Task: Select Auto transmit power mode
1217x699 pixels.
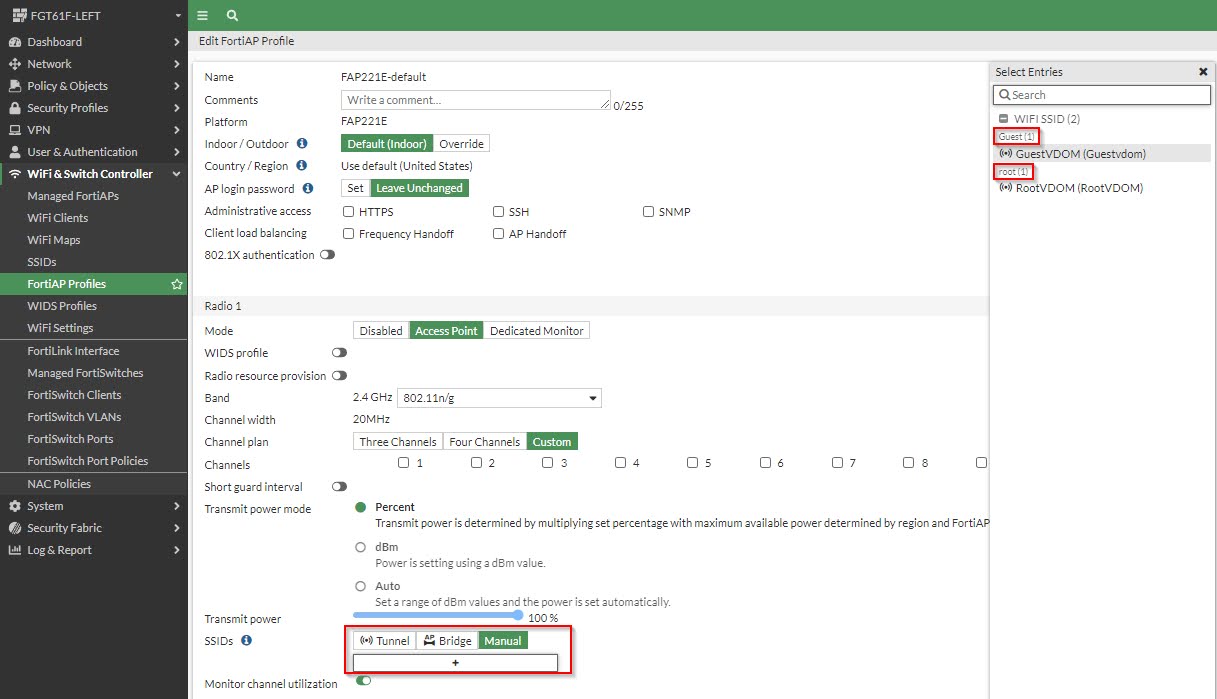Action: (x=361, y=586)
